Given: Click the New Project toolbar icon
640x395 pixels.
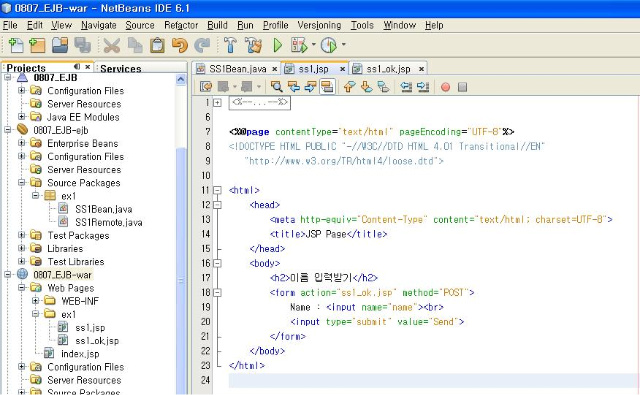Looking at the screenshot, I should [x=37, y=45].
